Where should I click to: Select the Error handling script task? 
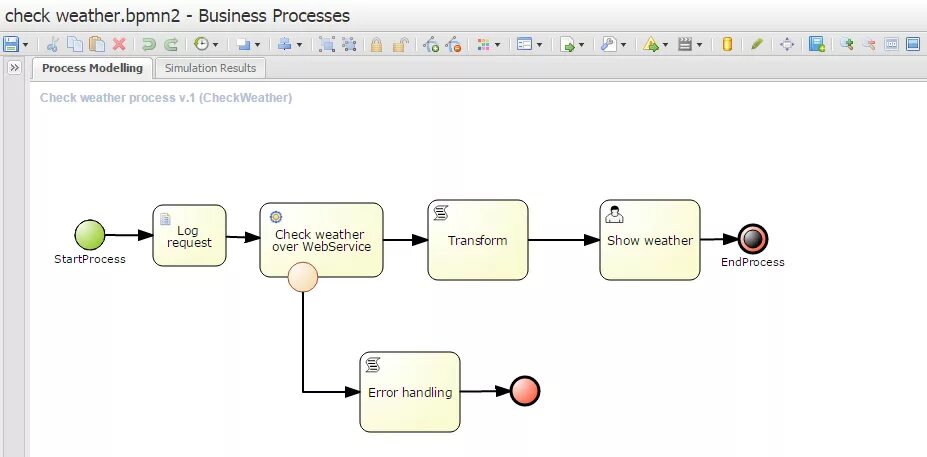coord(410,392)
